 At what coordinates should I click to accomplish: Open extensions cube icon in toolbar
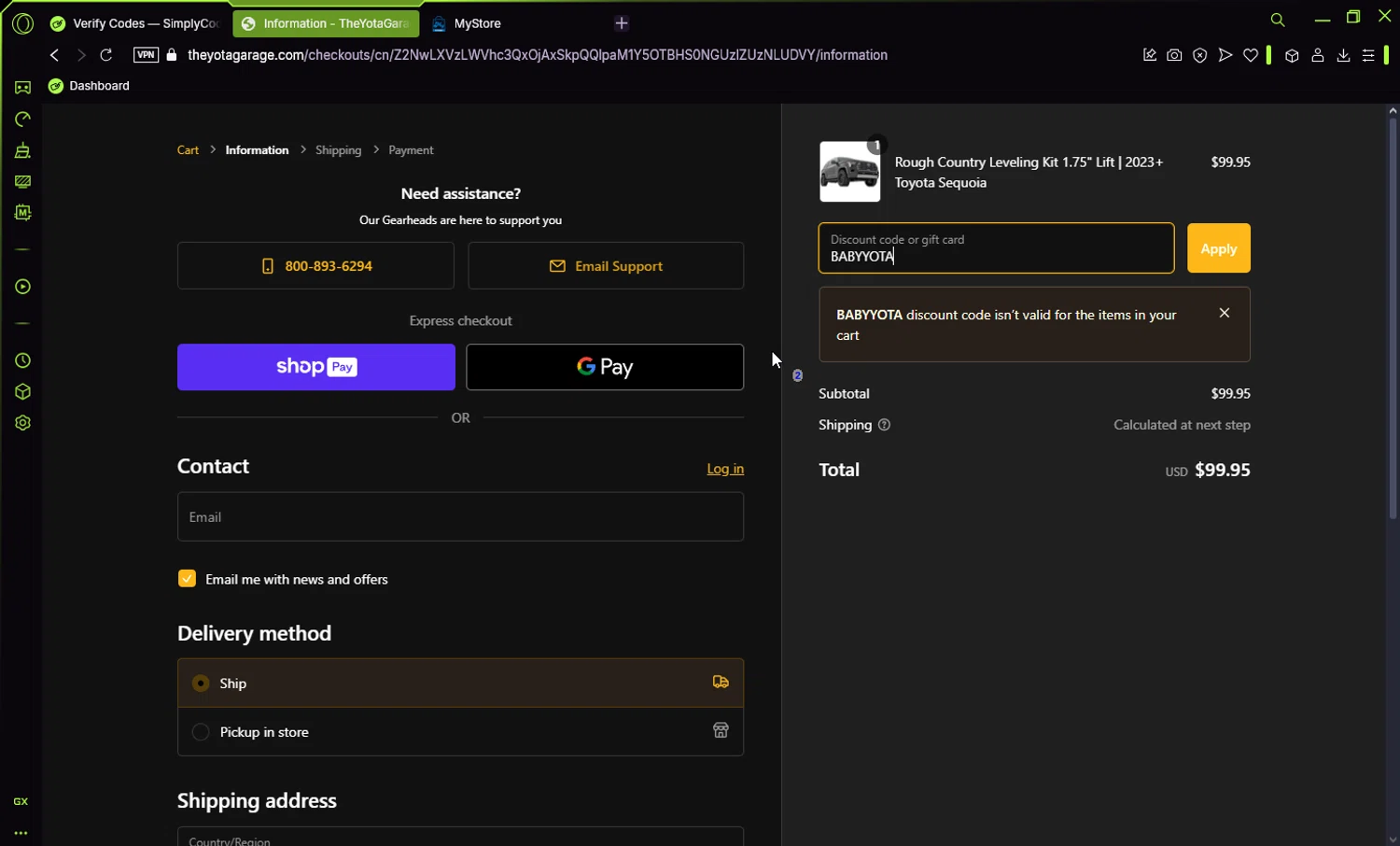tap(1292, 55)
